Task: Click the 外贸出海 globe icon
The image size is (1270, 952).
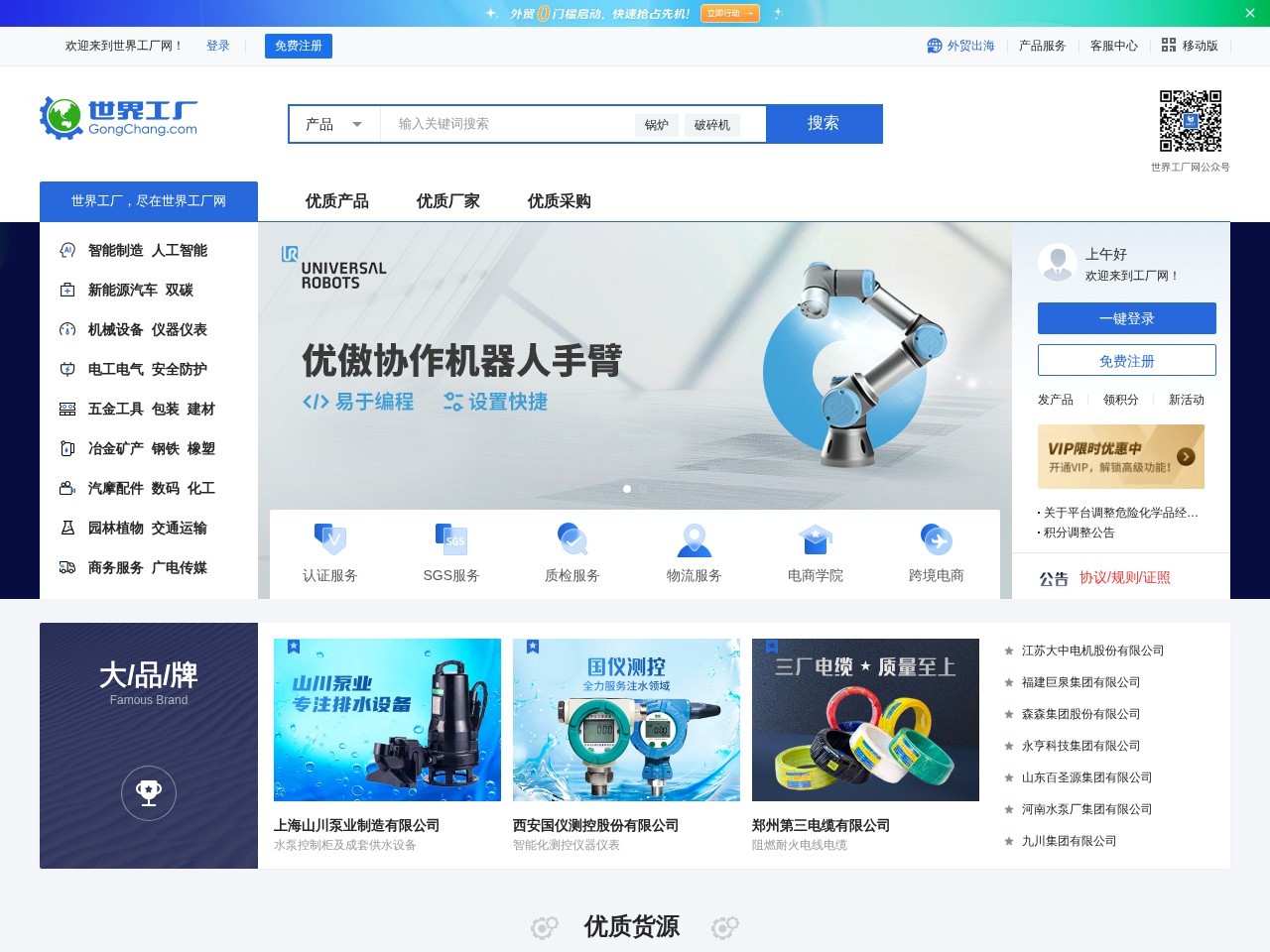Action: point(935,46)
